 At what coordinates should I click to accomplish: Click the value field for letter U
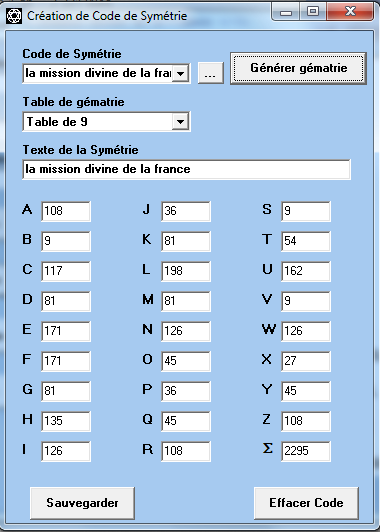click(x=306, y=271)
